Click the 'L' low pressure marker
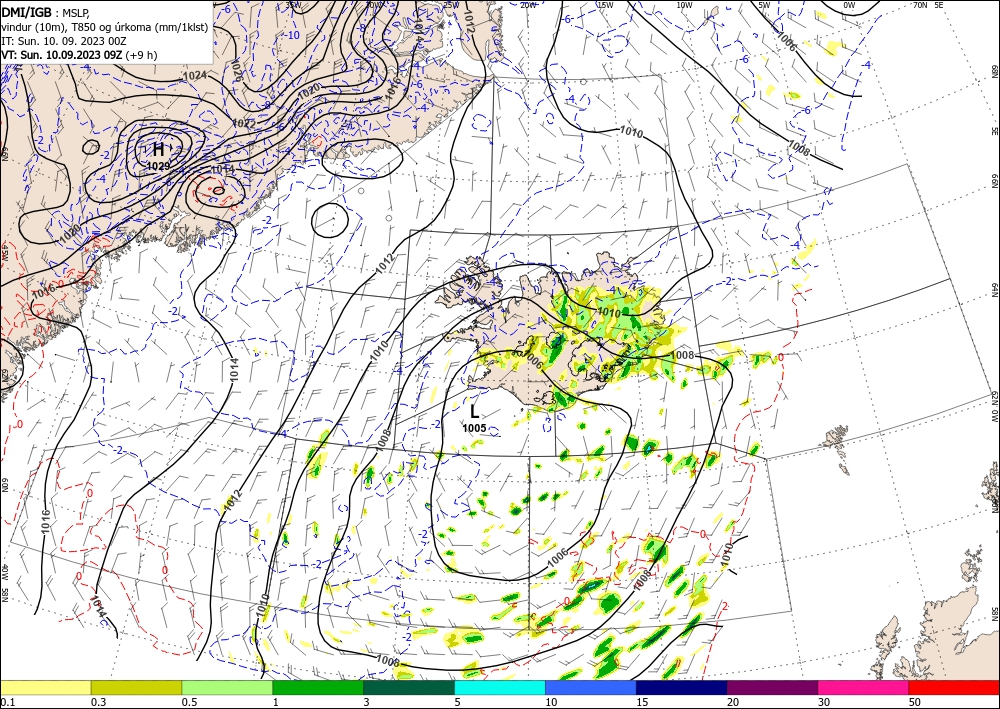This screenshot has height=709, width=1000. (x=474, y=411)
